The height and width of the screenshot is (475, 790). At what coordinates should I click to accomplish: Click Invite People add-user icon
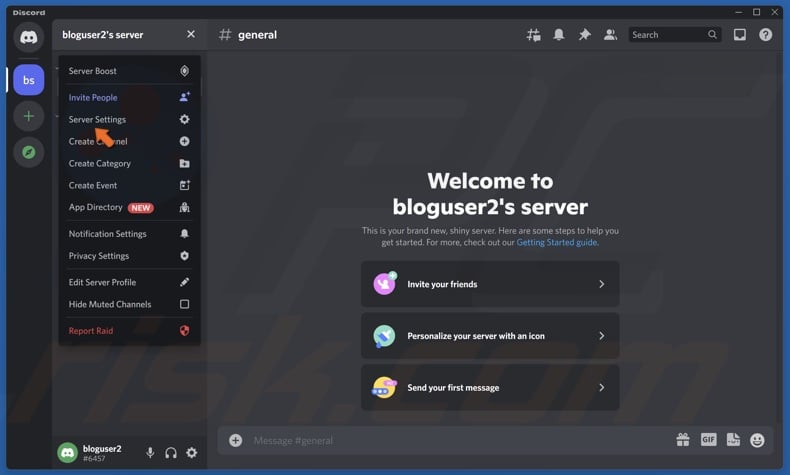[185, 97]
